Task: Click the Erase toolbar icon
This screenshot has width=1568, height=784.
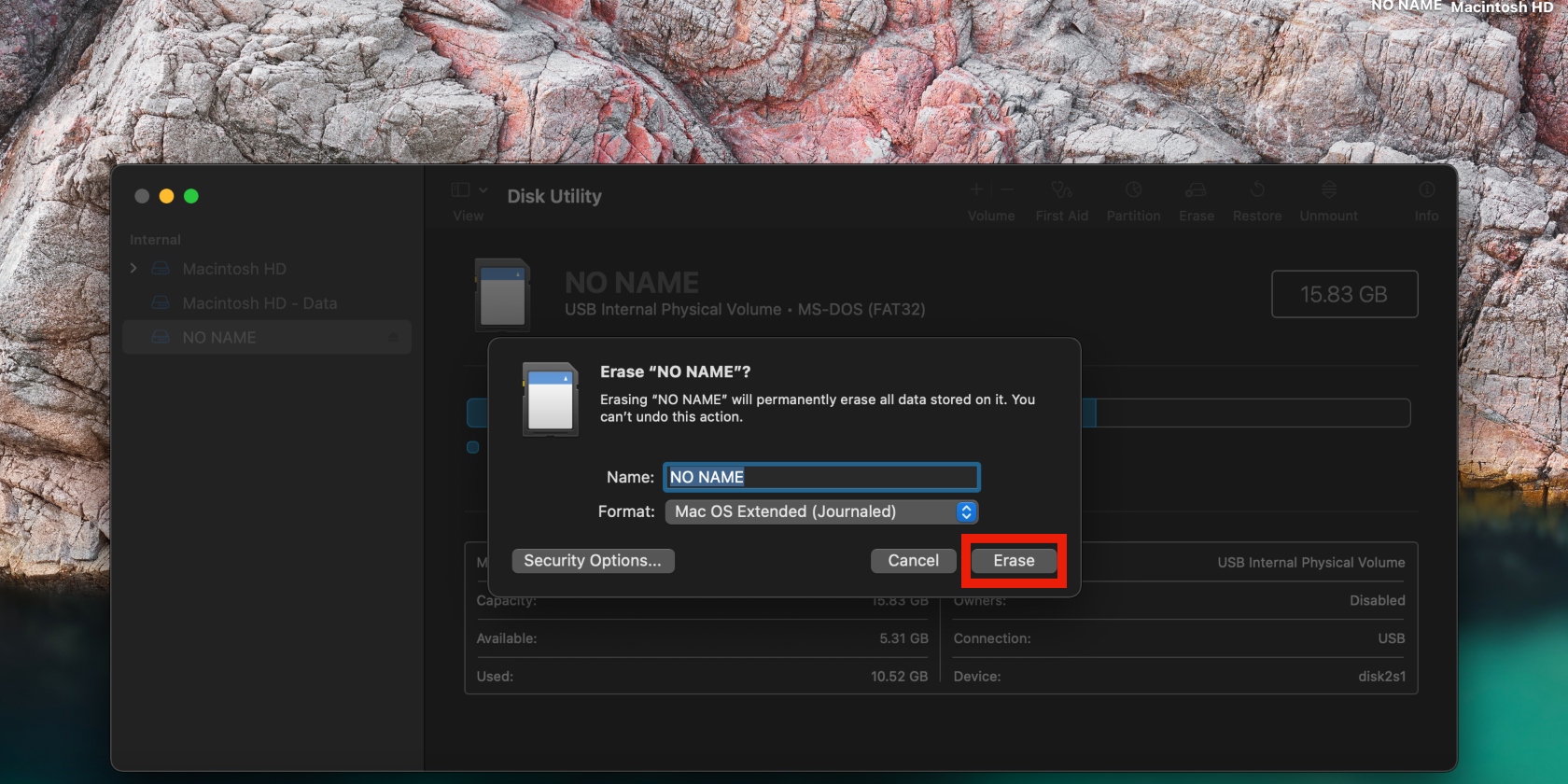Action: tap(1196, 190)
